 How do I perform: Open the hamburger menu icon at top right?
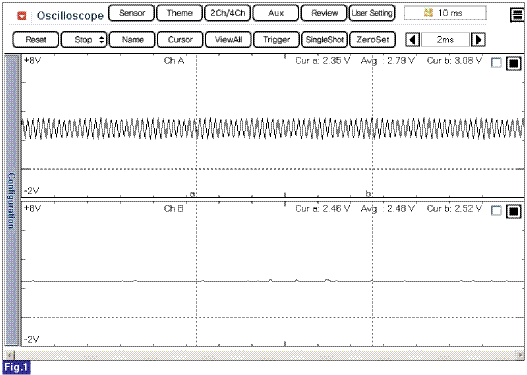point(517,15)
